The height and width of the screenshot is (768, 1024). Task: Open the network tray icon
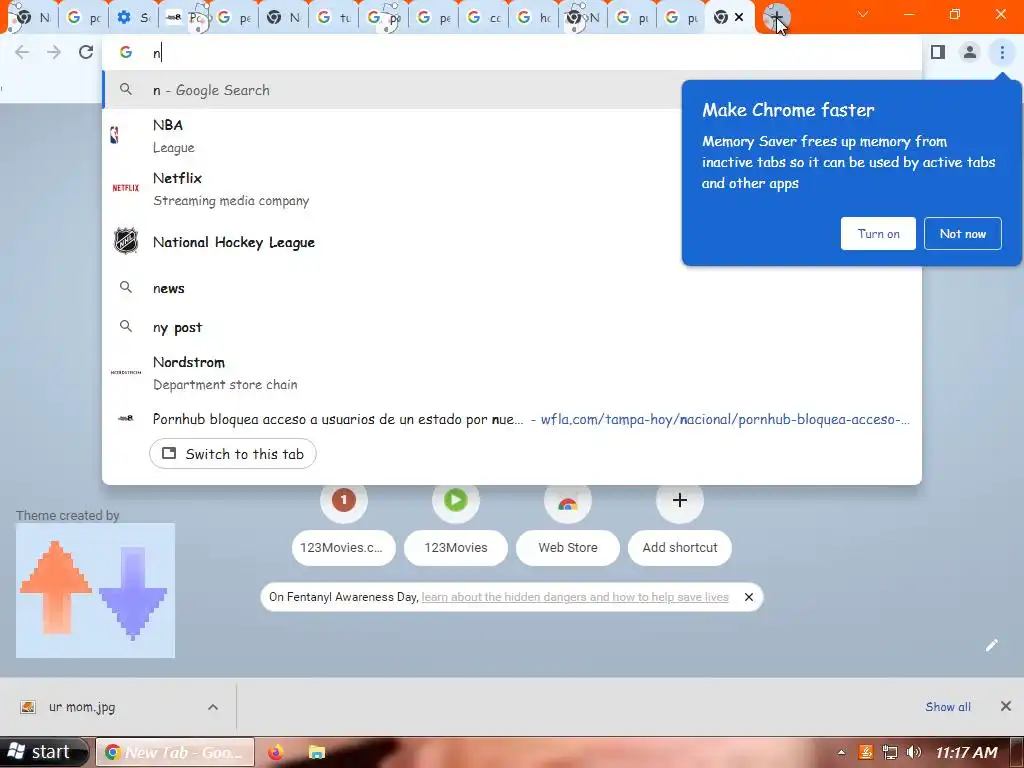coord(889,752)
